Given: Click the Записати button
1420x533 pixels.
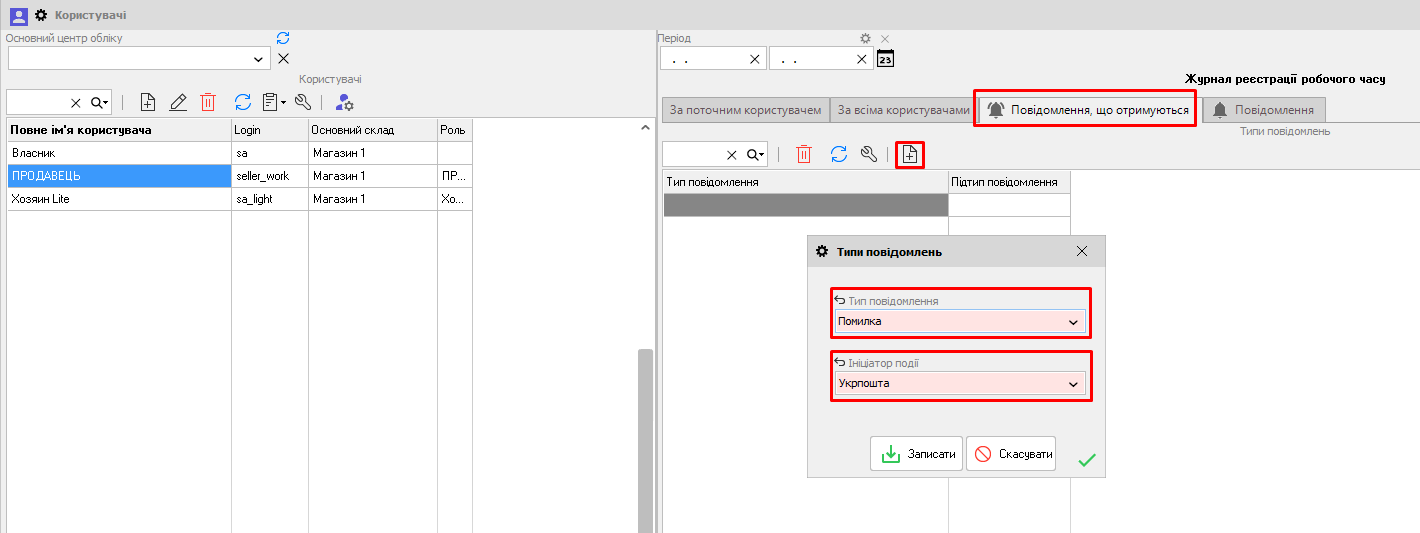Looking at the screenshot, I should point(917,454).
